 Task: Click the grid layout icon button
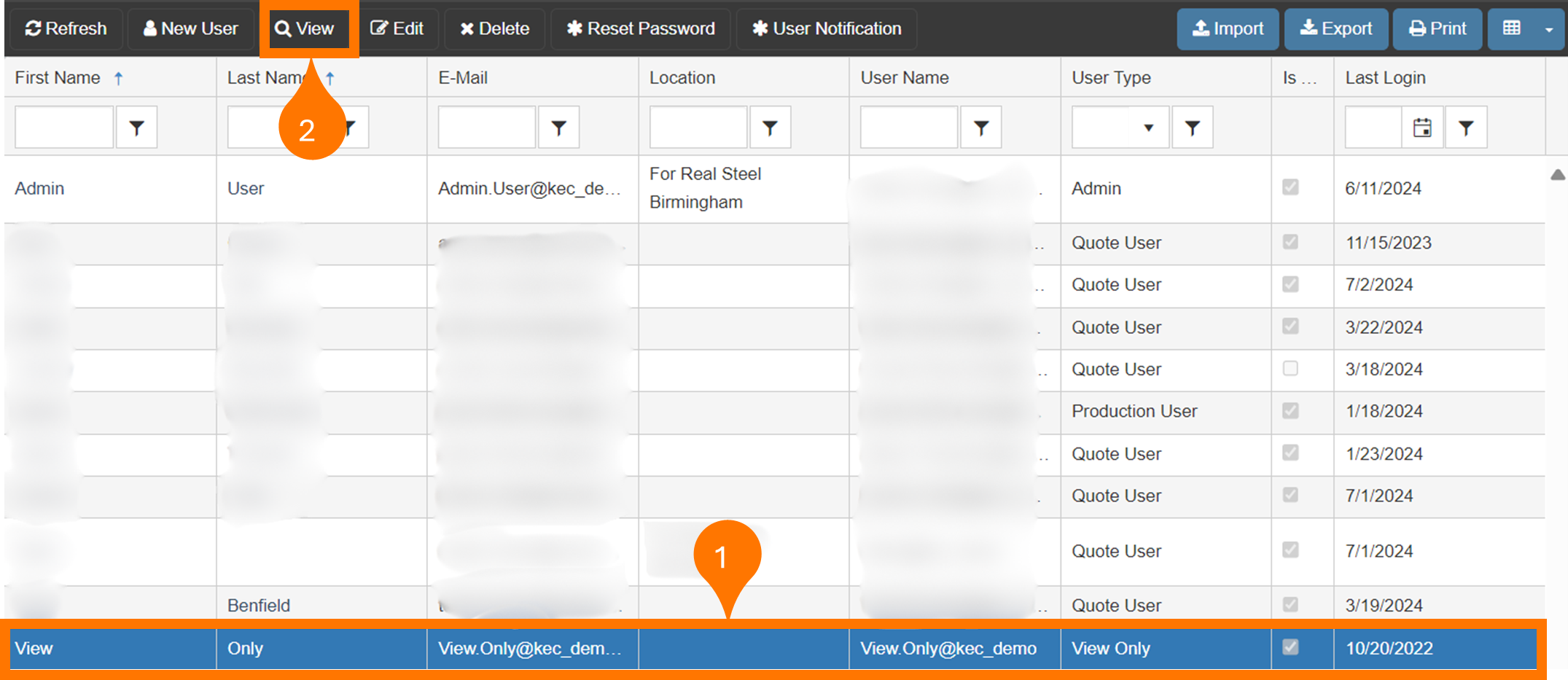[1512, 28]
